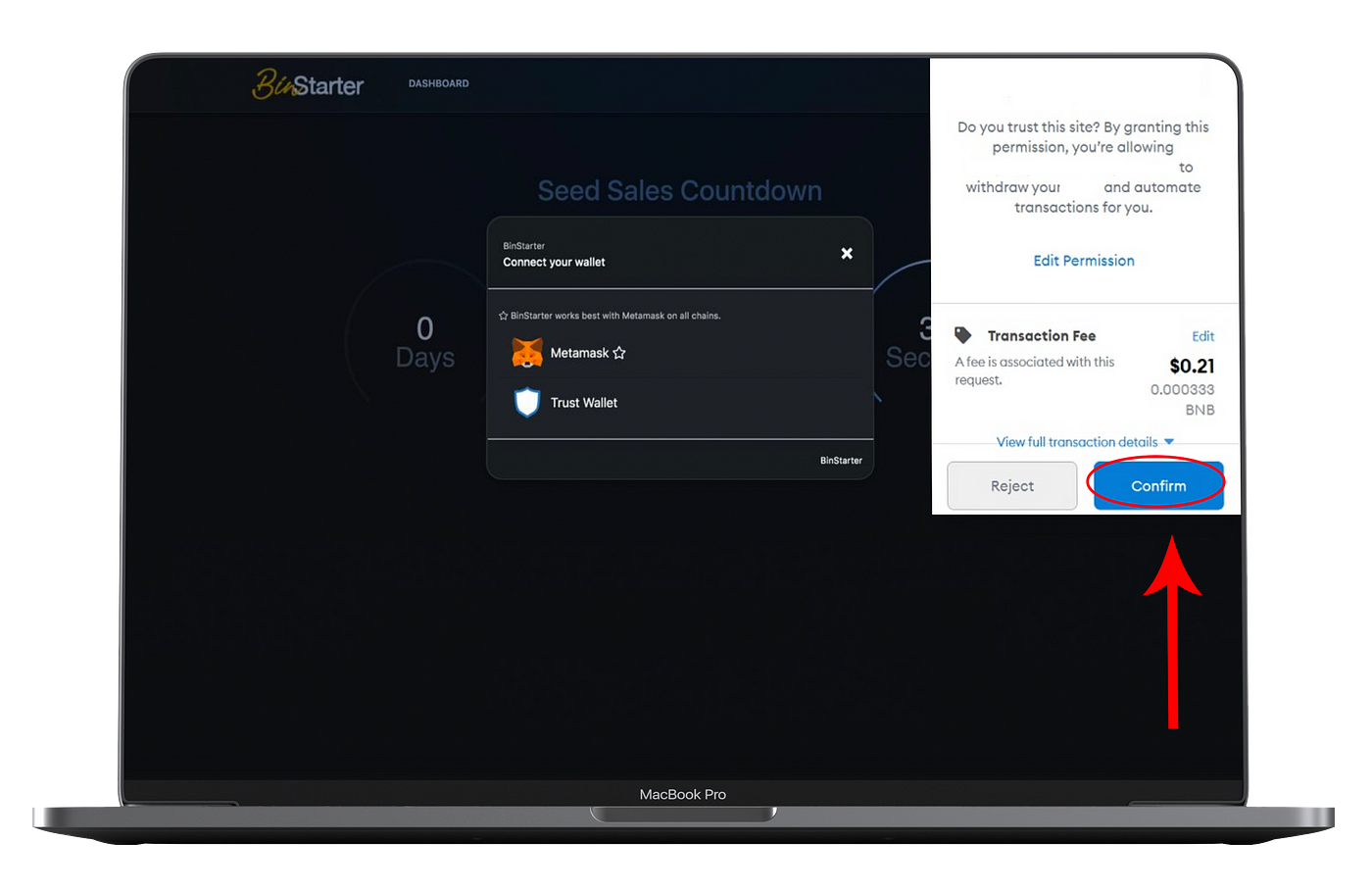1372x891 pixels.
Task: Click the 0 Days countdown circle
Action: click(424, 341)
